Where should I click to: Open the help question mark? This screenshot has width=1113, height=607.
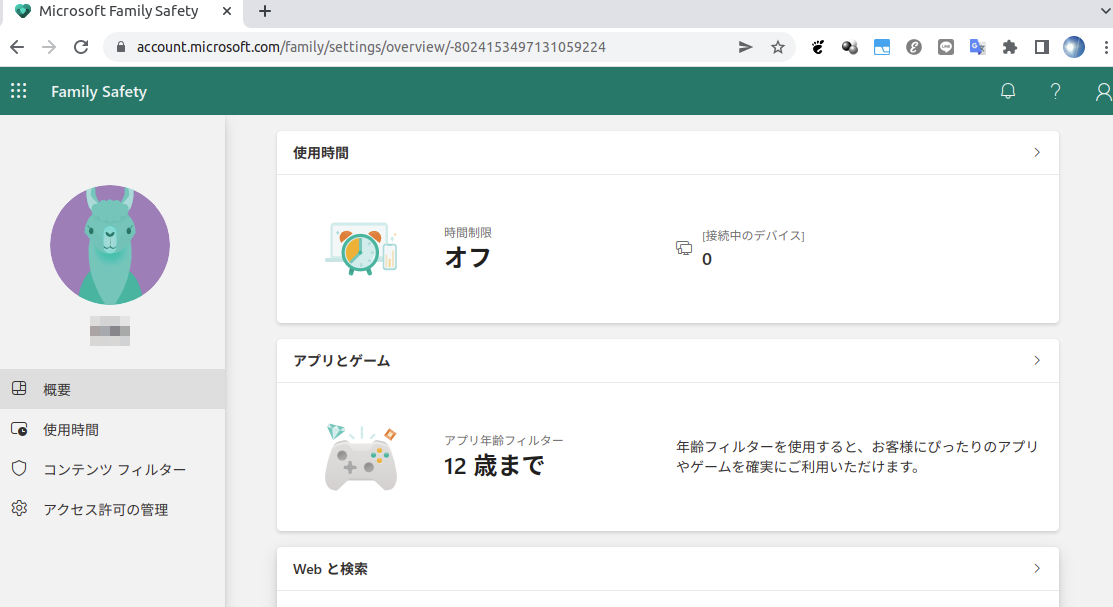pos(1056,91)
